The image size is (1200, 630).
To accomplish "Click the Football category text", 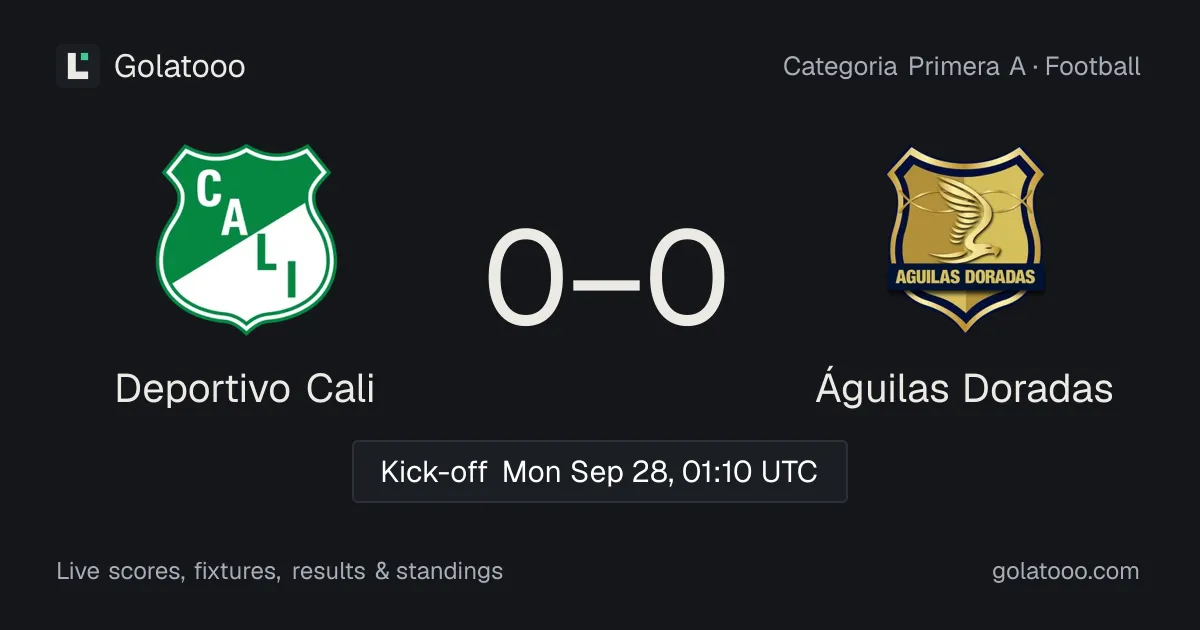I will [1093, 67].
